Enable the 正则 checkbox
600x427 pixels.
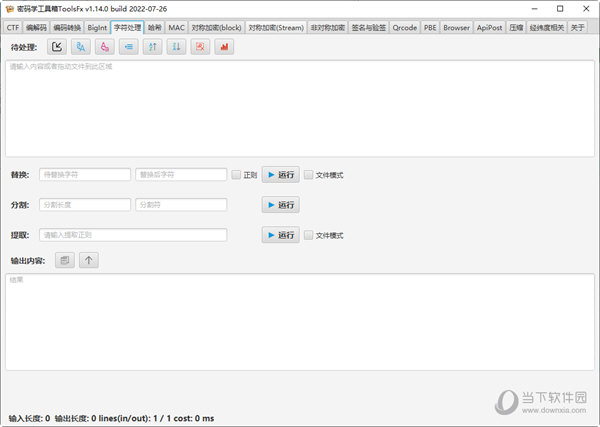(236, 175)
